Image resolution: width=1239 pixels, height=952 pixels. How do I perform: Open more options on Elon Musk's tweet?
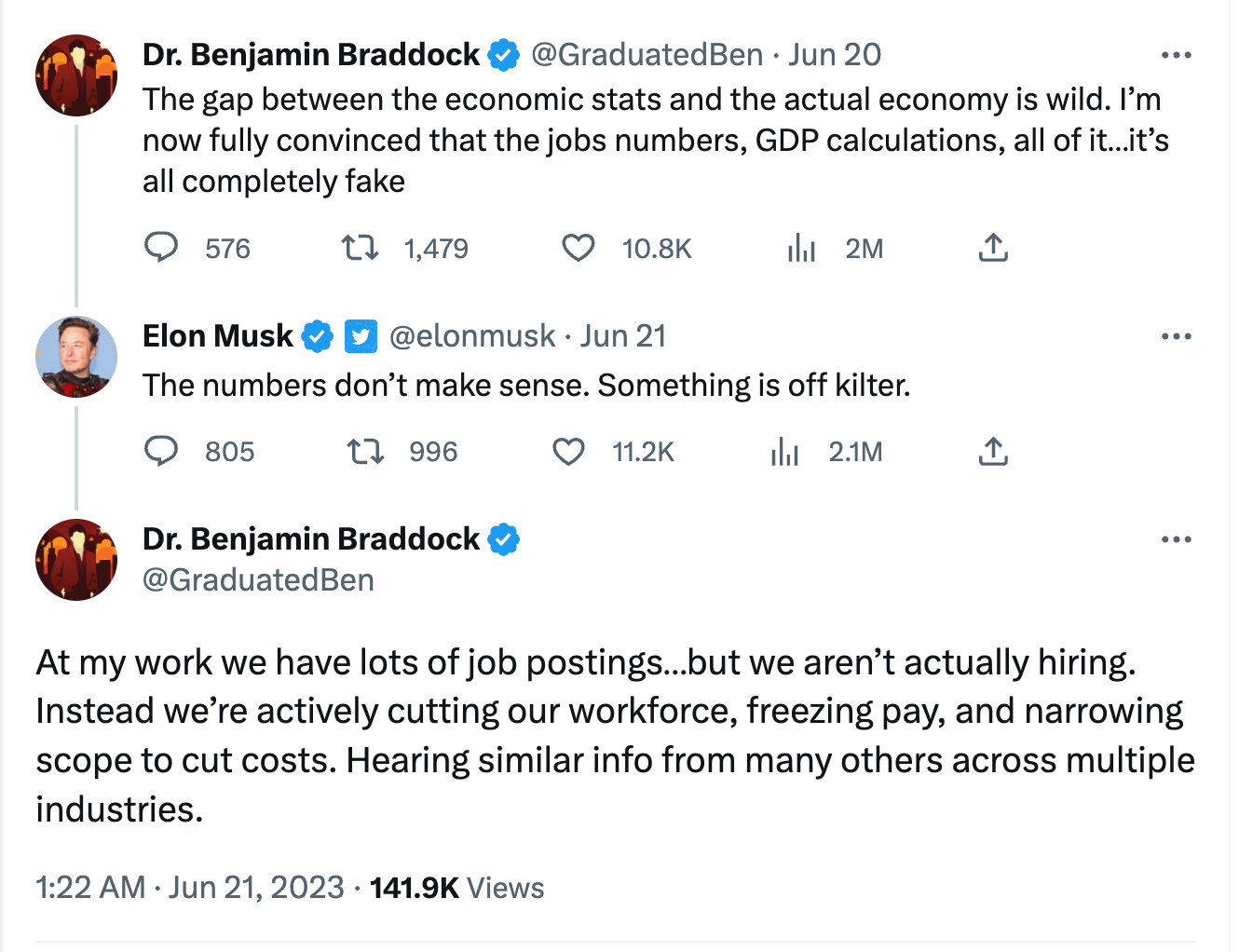(x=1176, y=336)
